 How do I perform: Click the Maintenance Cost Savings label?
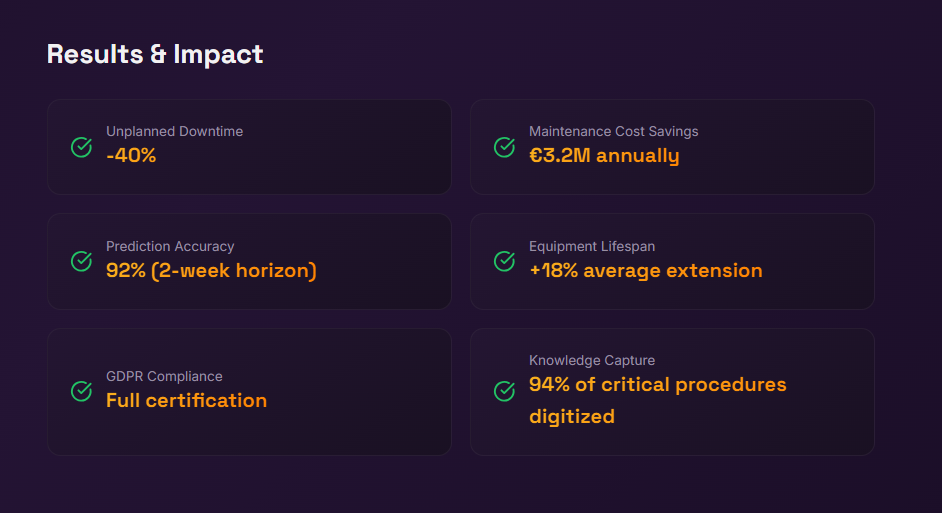click(613, 131)
